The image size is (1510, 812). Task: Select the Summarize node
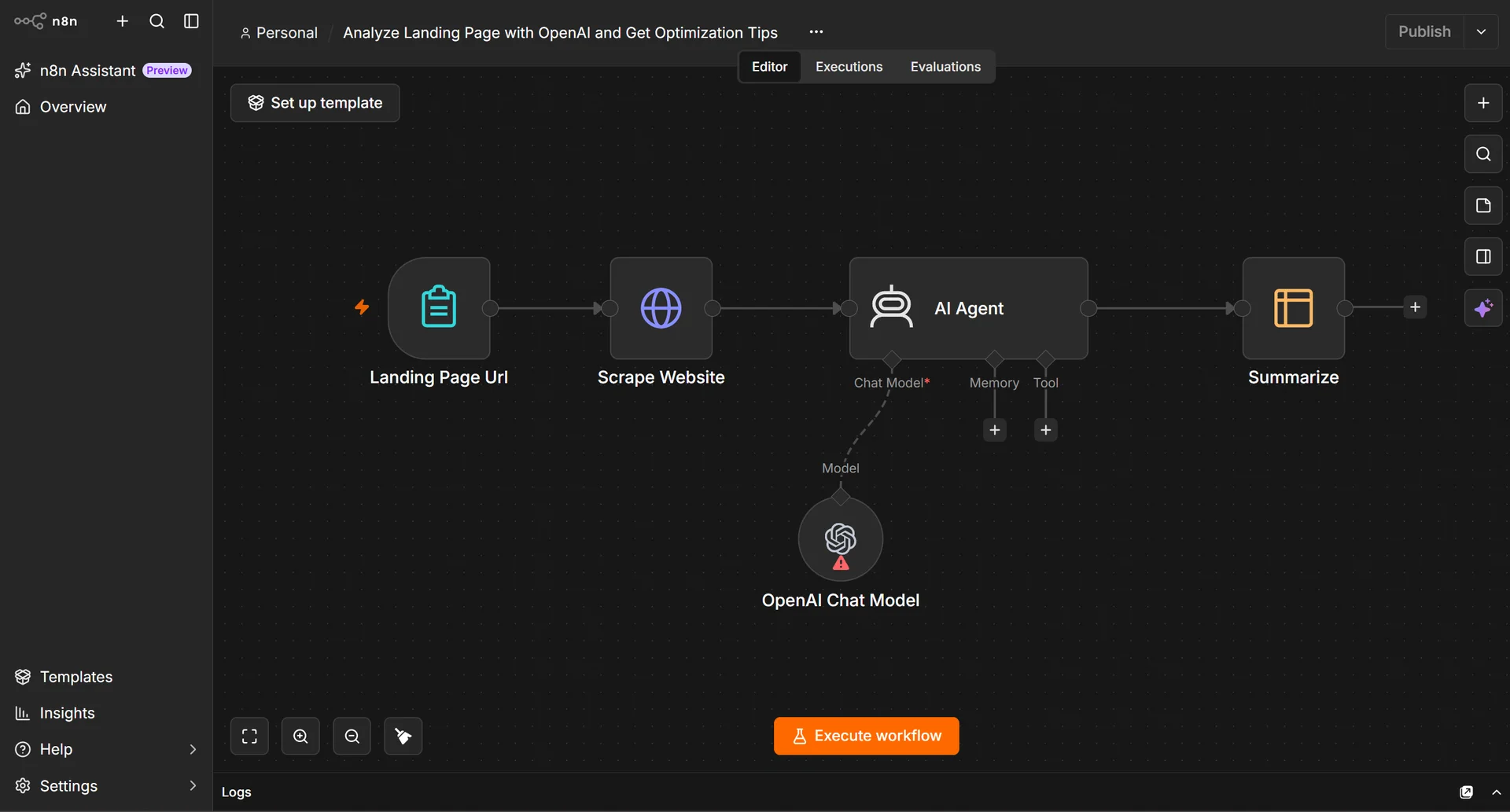1293,308
